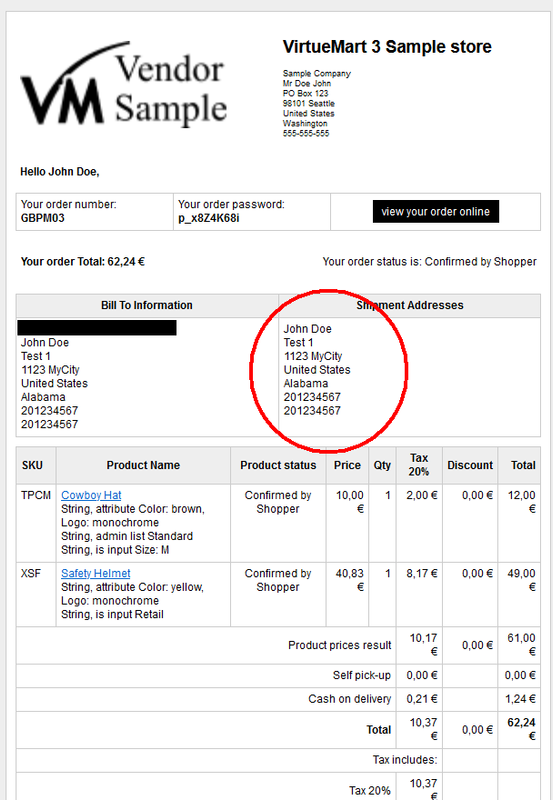The width and height of the screenshot is (553, 800).
Task: Select the order number GBPM03
Action: tap(42, 218)
